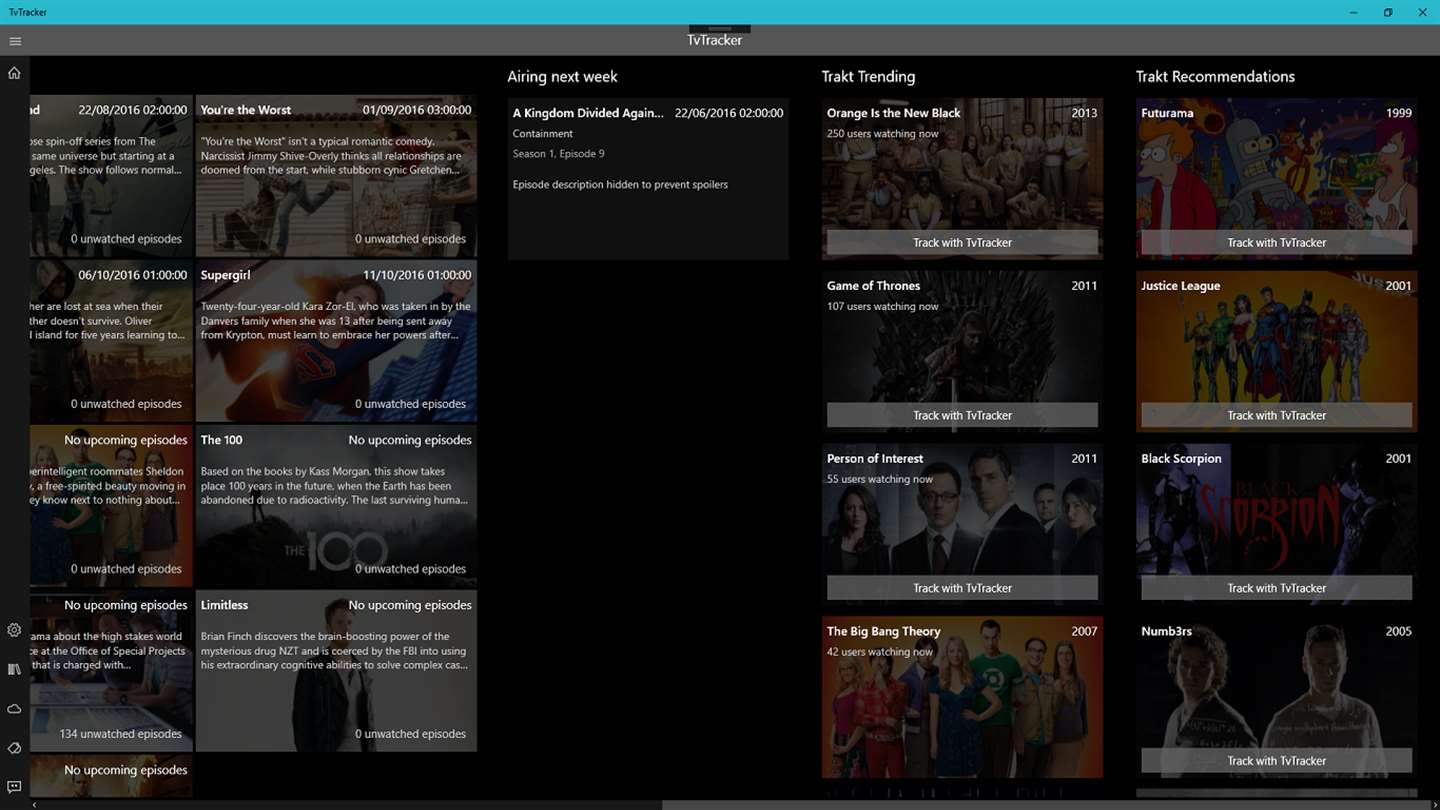The height and width of the screenshot is (810, 1440).
Task: Click the TvTracker header title
Action: point(715,40)
